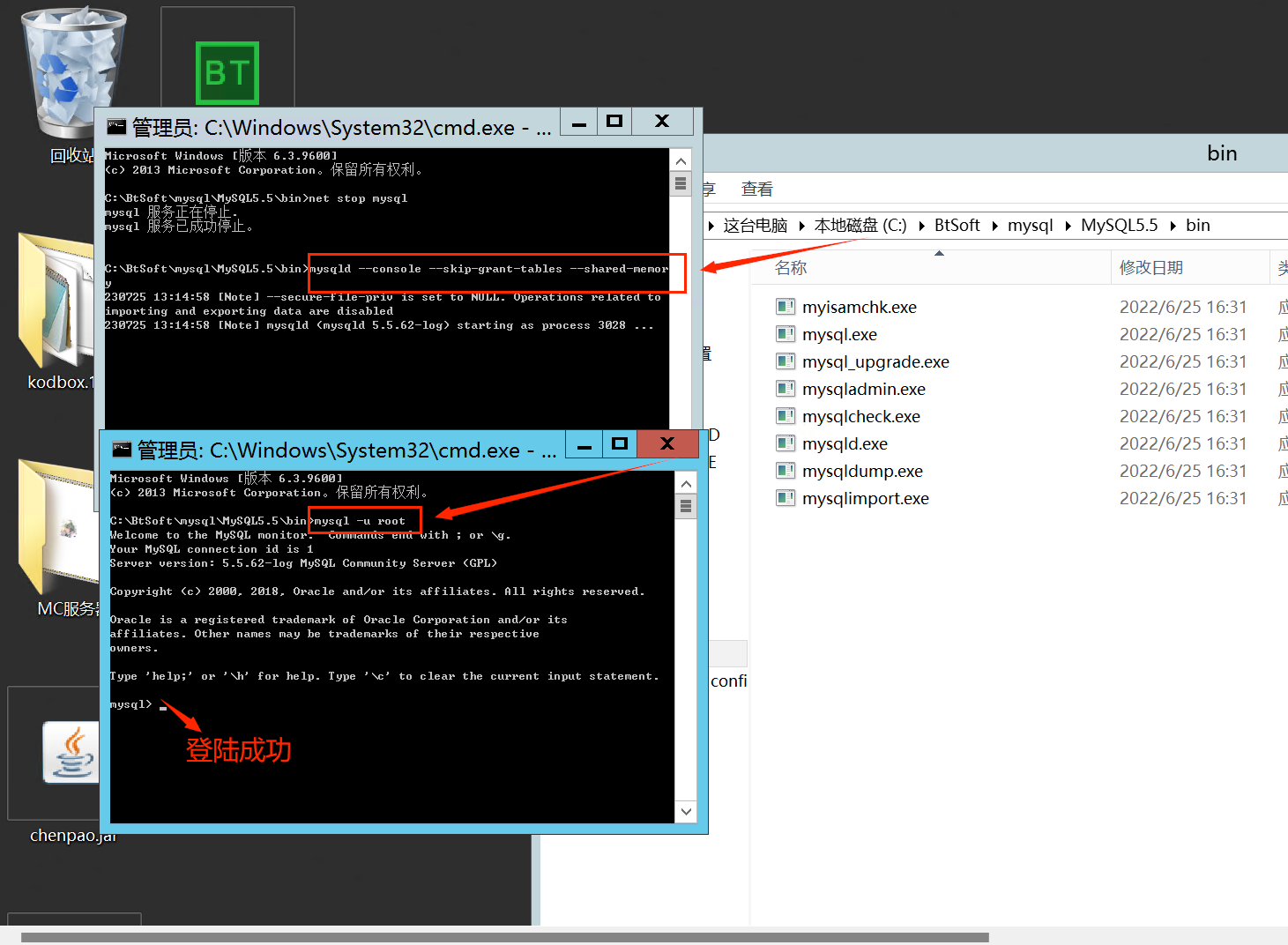Select file name mysqlcheck.exe
Viewport: 1288px width, 945px height.
tap(861, 416)
